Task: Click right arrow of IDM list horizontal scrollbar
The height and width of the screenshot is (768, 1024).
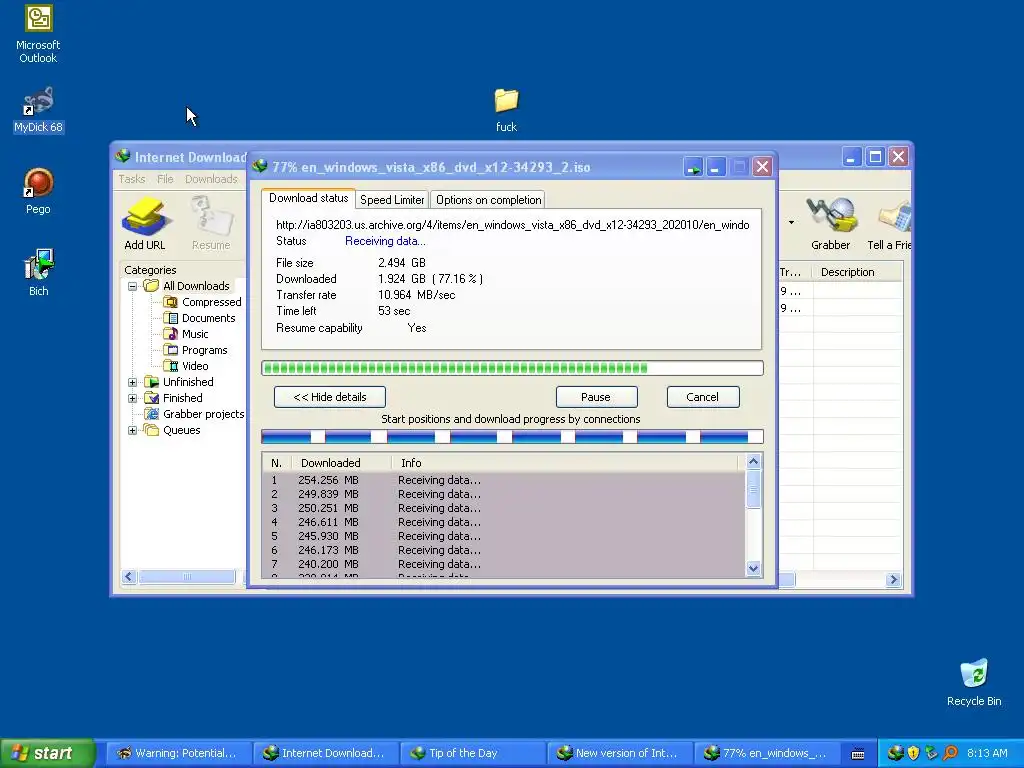Action: [x=893, y=579]
